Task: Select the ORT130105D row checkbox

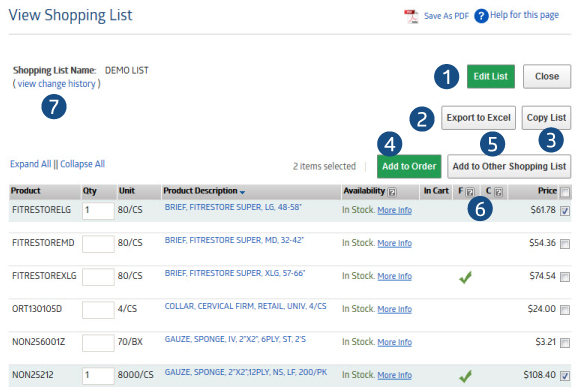Action: point(564,310)
